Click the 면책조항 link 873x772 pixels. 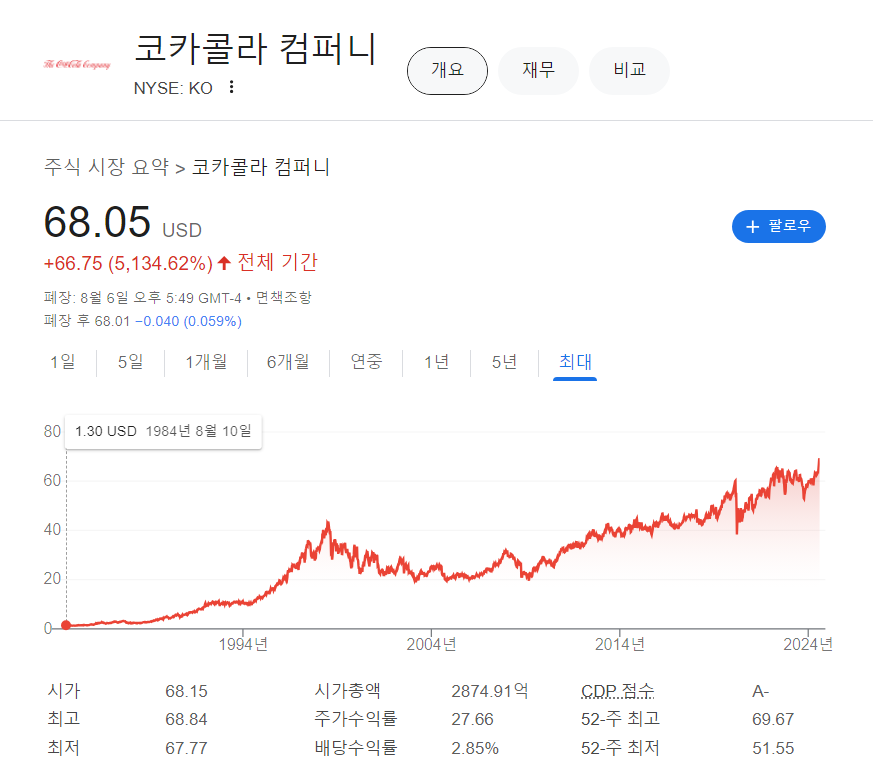pos(283,298)
